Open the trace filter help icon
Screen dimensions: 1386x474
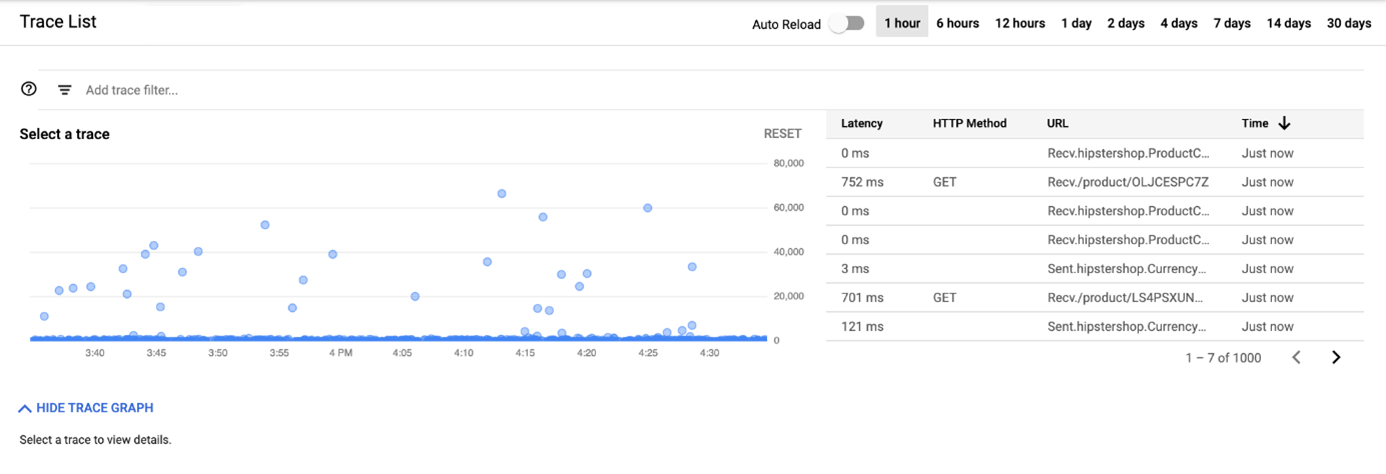29,89
